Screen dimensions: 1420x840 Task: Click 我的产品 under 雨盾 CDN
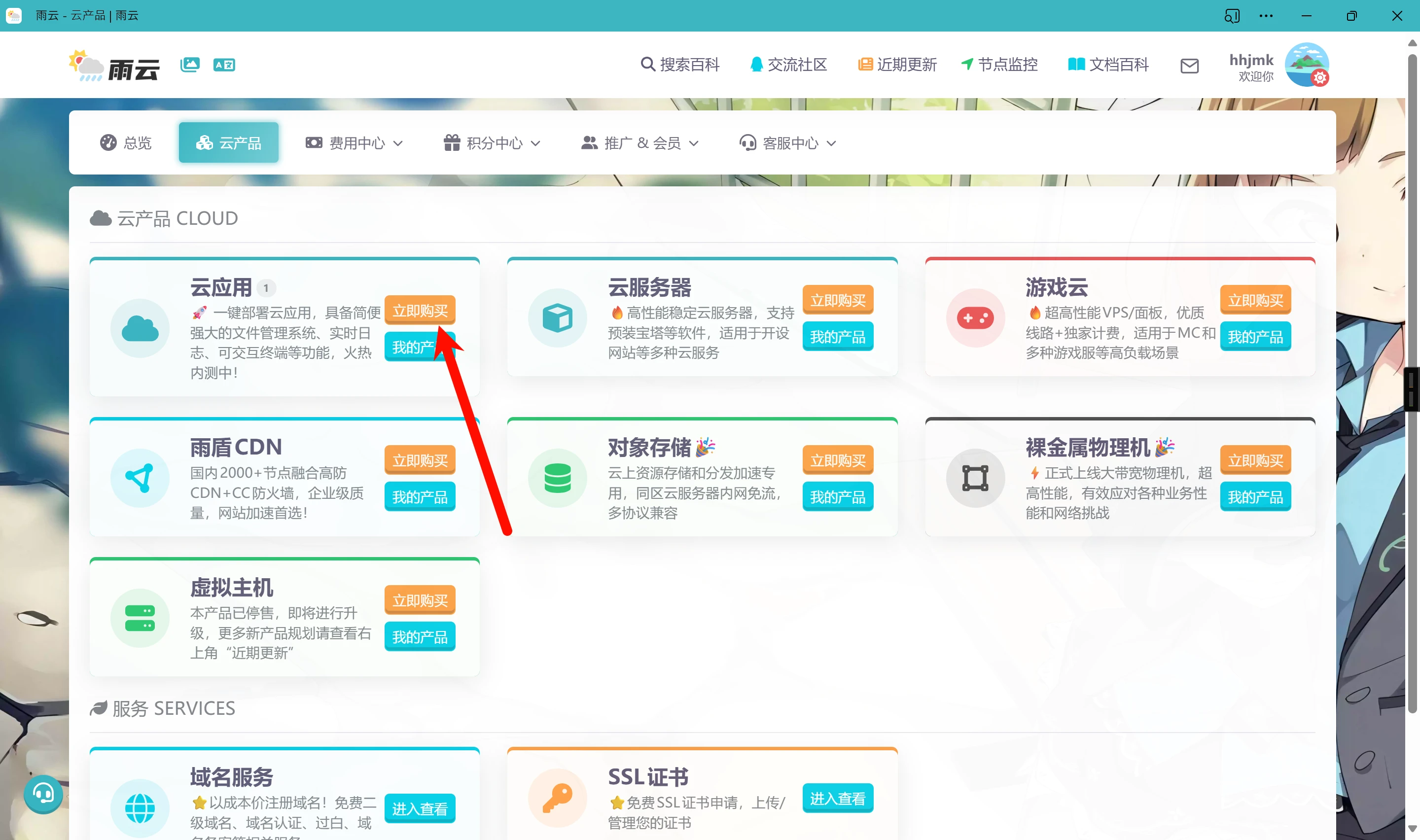coord(420,497)
